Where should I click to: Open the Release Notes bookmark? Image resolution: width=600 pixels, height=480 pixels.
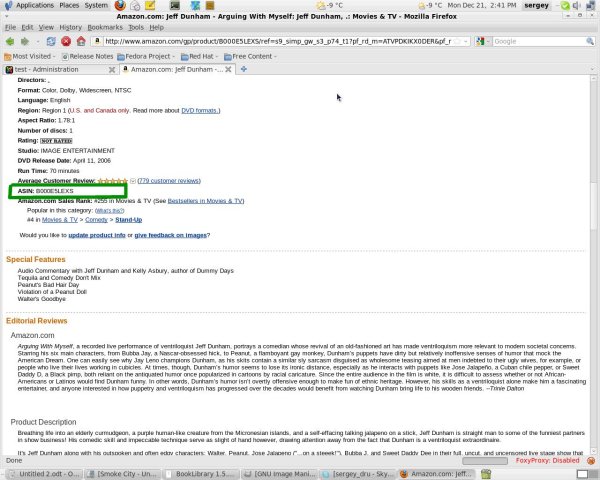88,56
